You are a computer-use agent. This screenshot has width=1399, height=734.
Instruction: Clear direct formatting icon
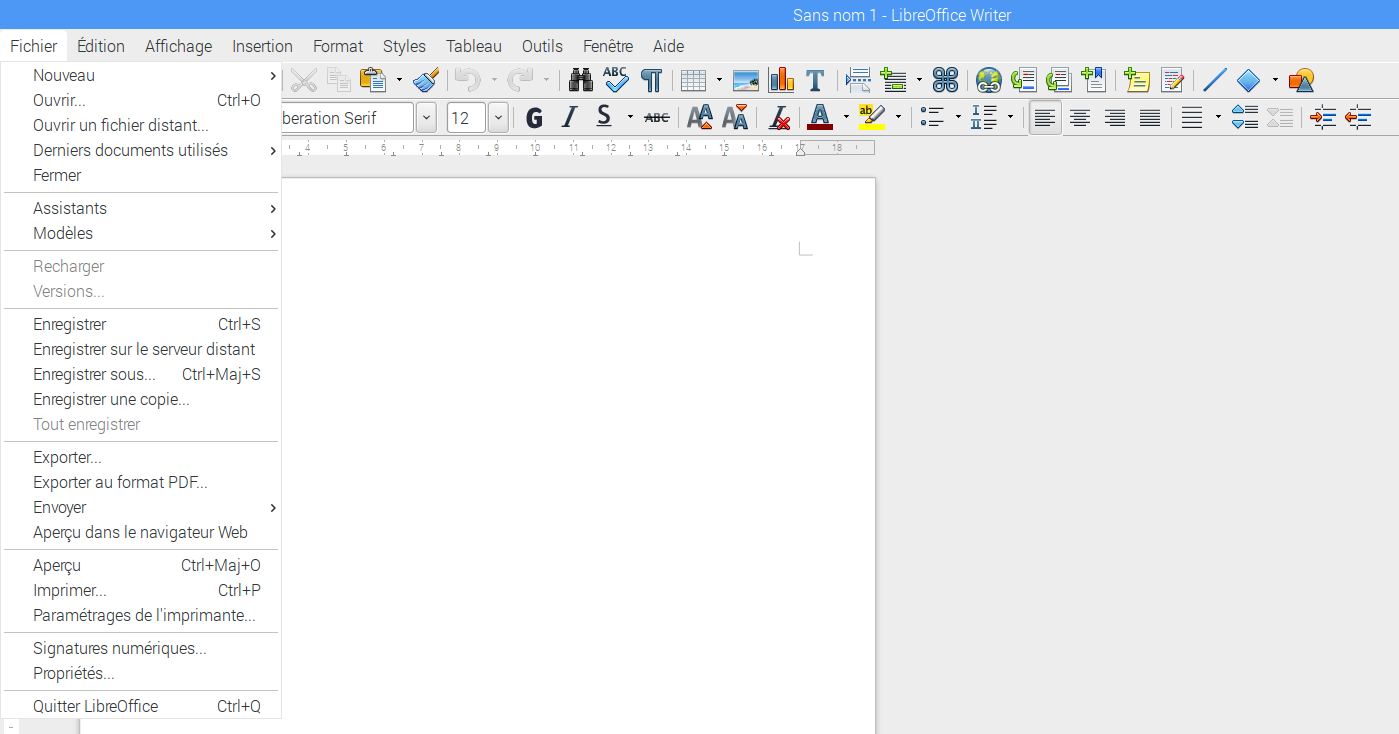coord(780,118)
